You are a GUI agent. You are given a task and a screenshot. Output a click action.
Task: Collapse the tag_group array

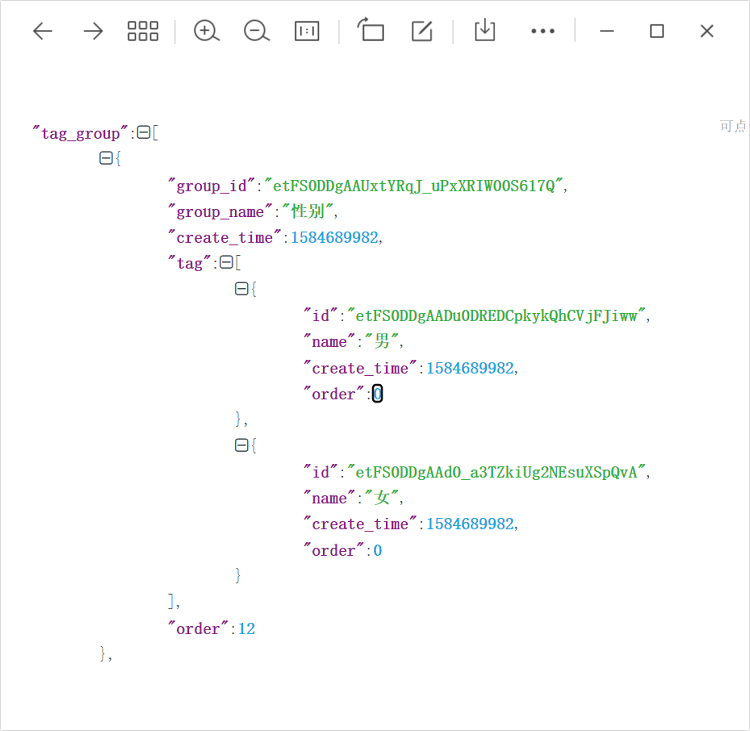tap(143, 132)
